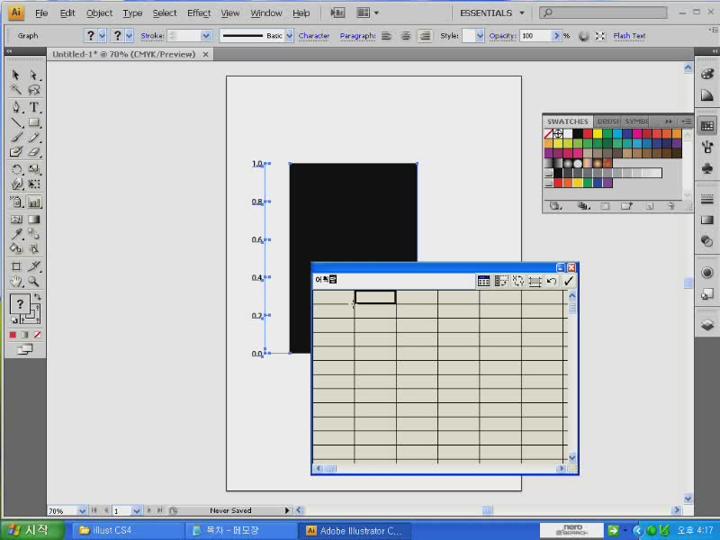Open the Stroke panel icon in dock
This screenshot has width=720, height=540.
click(x=707, y=199)
